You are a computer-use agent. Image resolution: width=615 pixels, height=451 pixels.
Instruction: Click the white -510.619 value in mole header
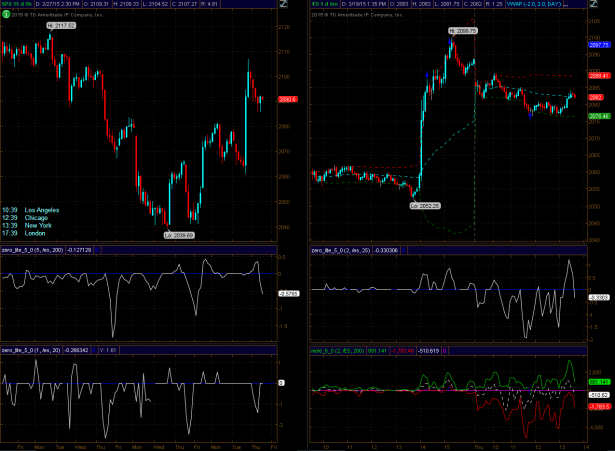click(428, 351)
